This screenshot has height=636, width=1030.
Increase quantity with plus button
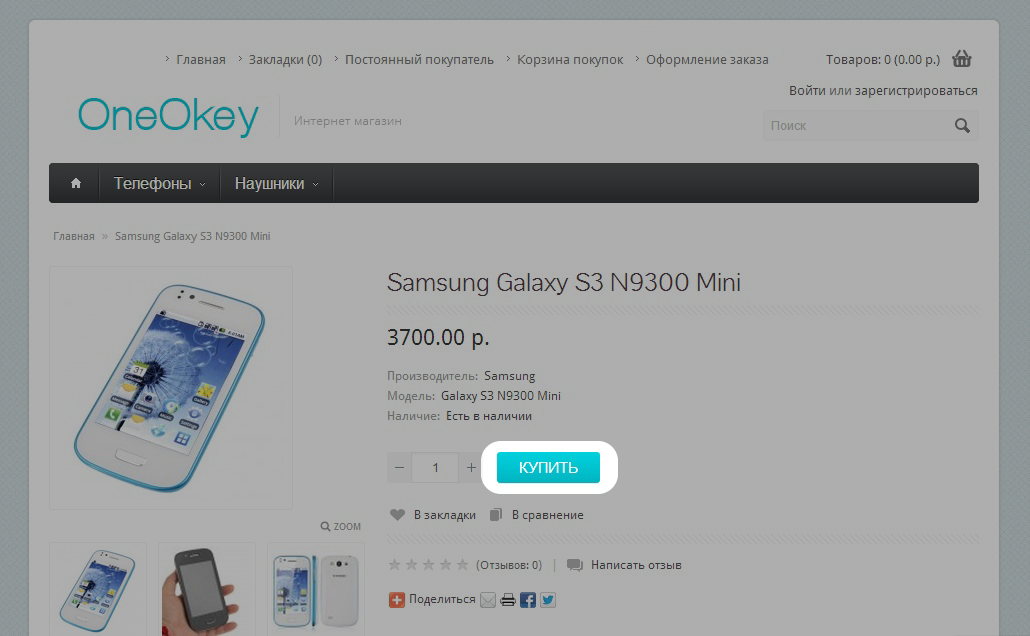point(471,468)
